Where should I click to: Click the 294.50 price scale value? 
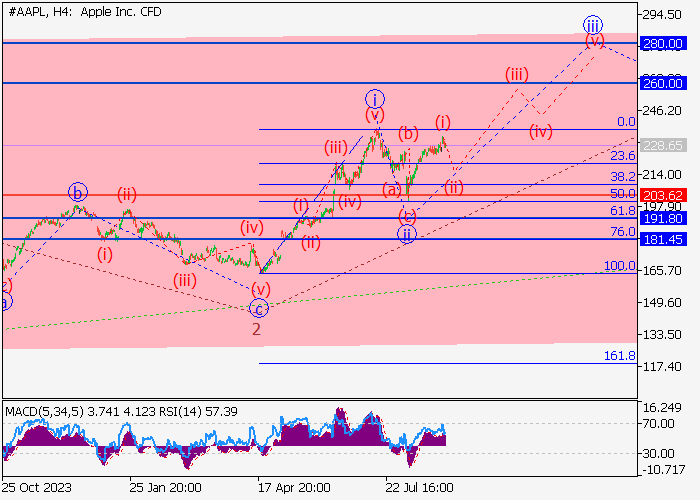point(662,15)
